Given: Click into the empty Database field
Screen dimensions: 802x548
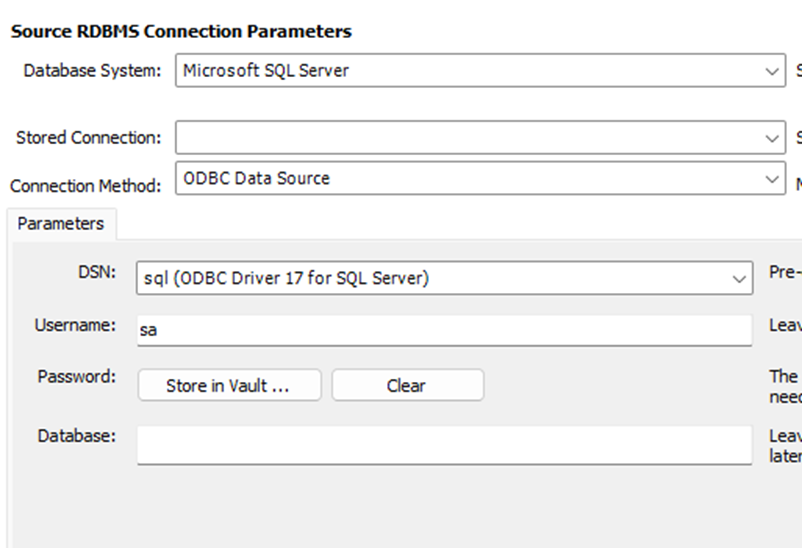Looking at the screenshot, I should (x=444, y=445).
